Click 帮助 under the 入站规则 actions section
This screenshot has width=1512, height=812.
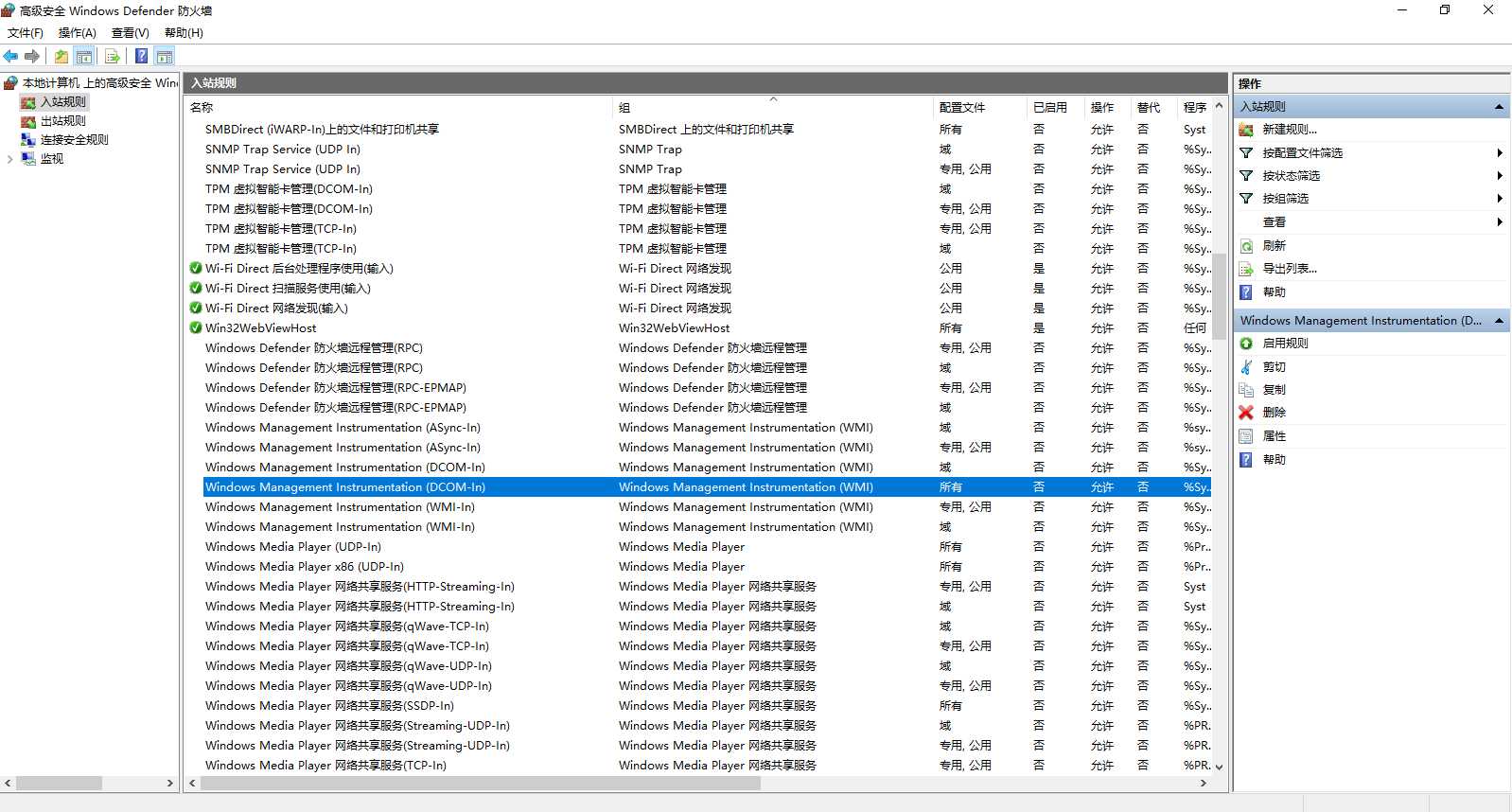(x=1274, y=292)
